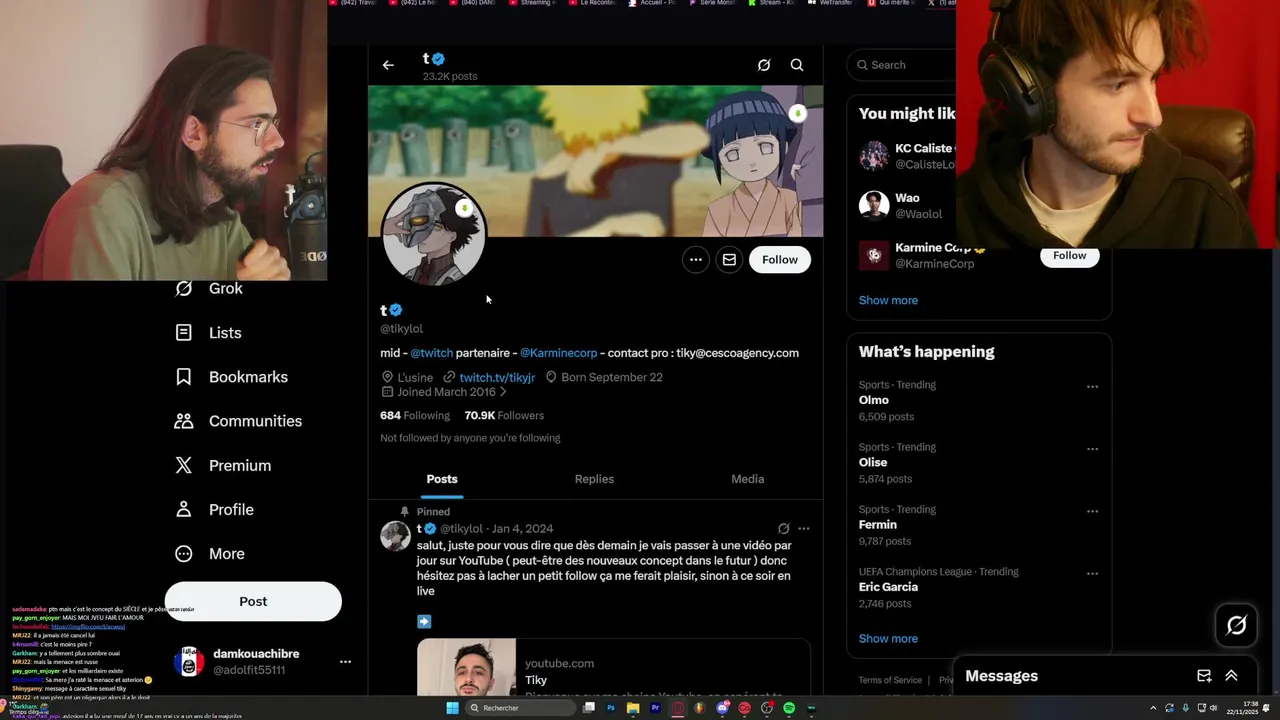The width and height of the screenshot is (1280, 720).
Task: Show hidden system tray icons chevron
Action: 1153,708
